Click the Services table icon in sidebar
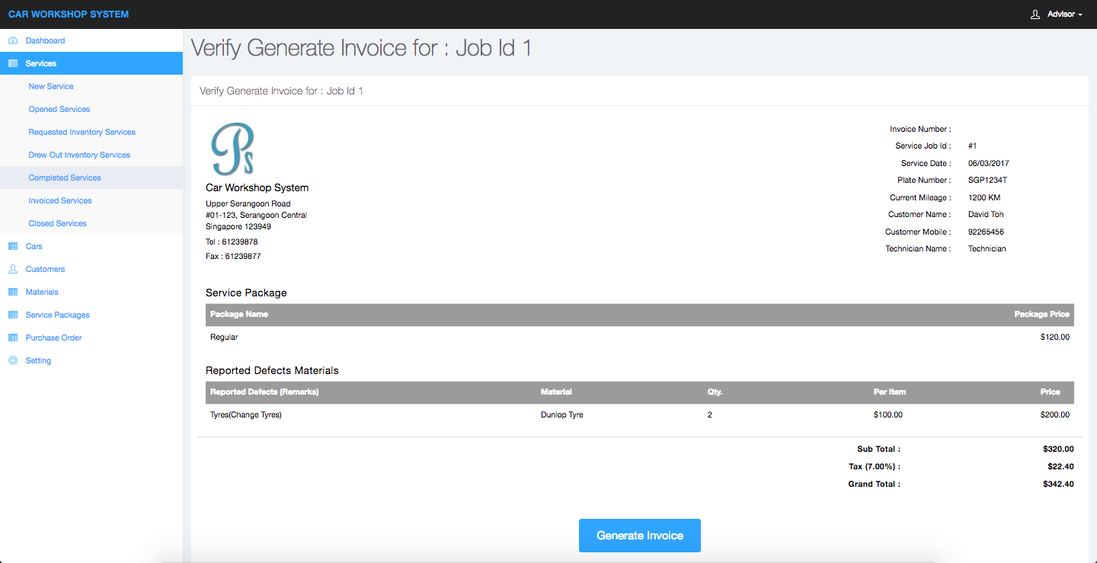 tap(13, 64)
